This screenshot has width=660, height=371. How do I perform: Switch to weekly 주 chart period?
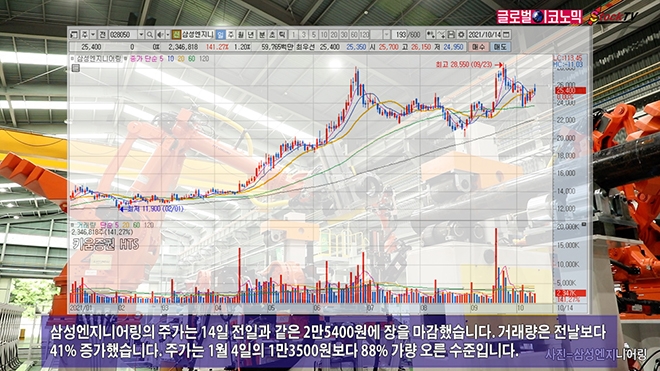pos(231,35)
